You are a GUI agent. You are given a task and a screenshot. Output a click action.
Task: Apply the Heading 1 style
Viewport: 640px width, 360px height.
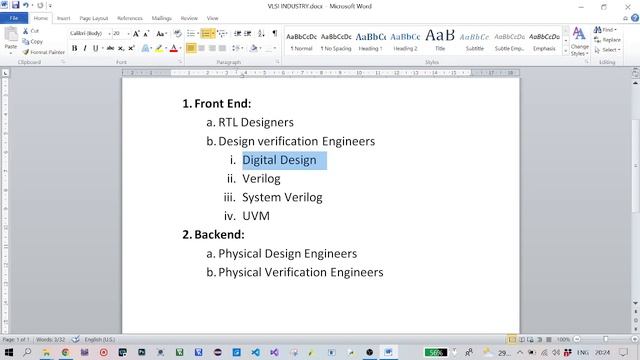(371, 41)
